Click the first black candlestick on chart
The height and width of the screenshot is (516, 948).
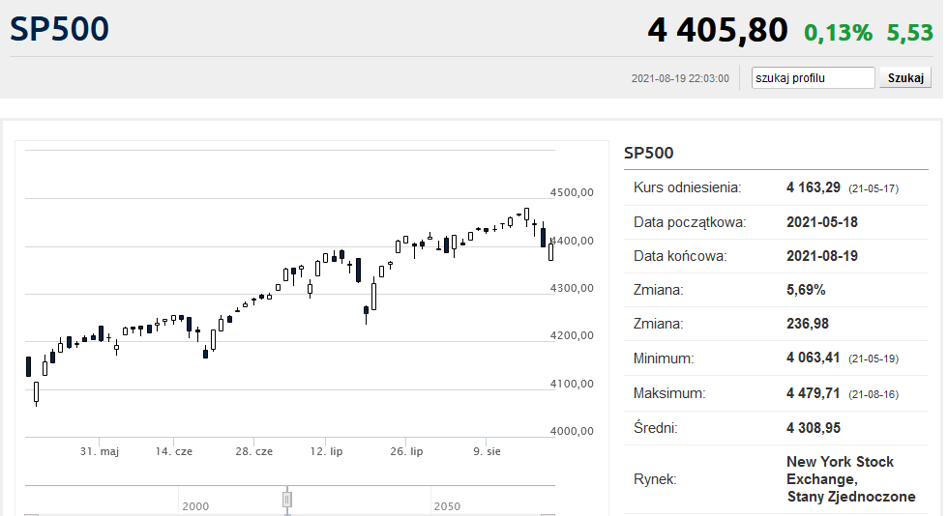28,367
